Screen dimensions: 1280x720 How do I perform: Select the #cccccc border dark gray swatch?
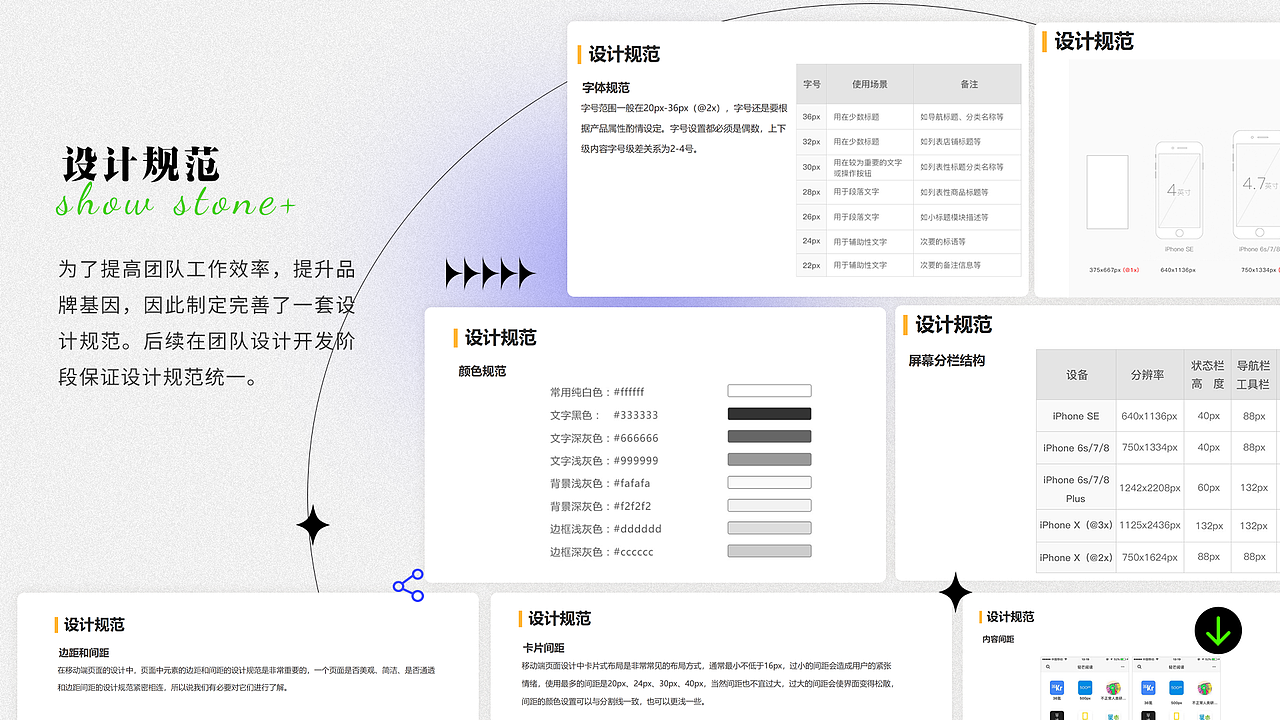pos(769,552)
